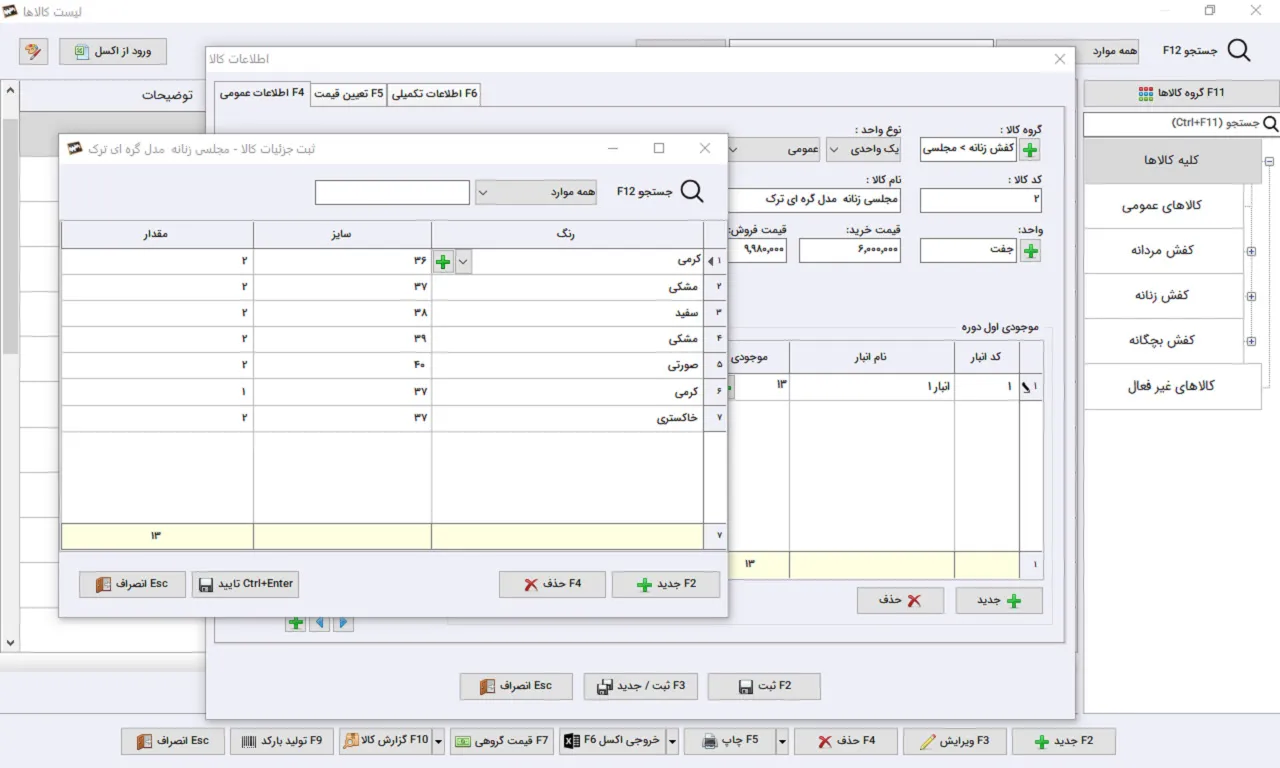Click the جدید button under the warehouse table
This screenshot has height=768, width=1280.
pos(999,600)
